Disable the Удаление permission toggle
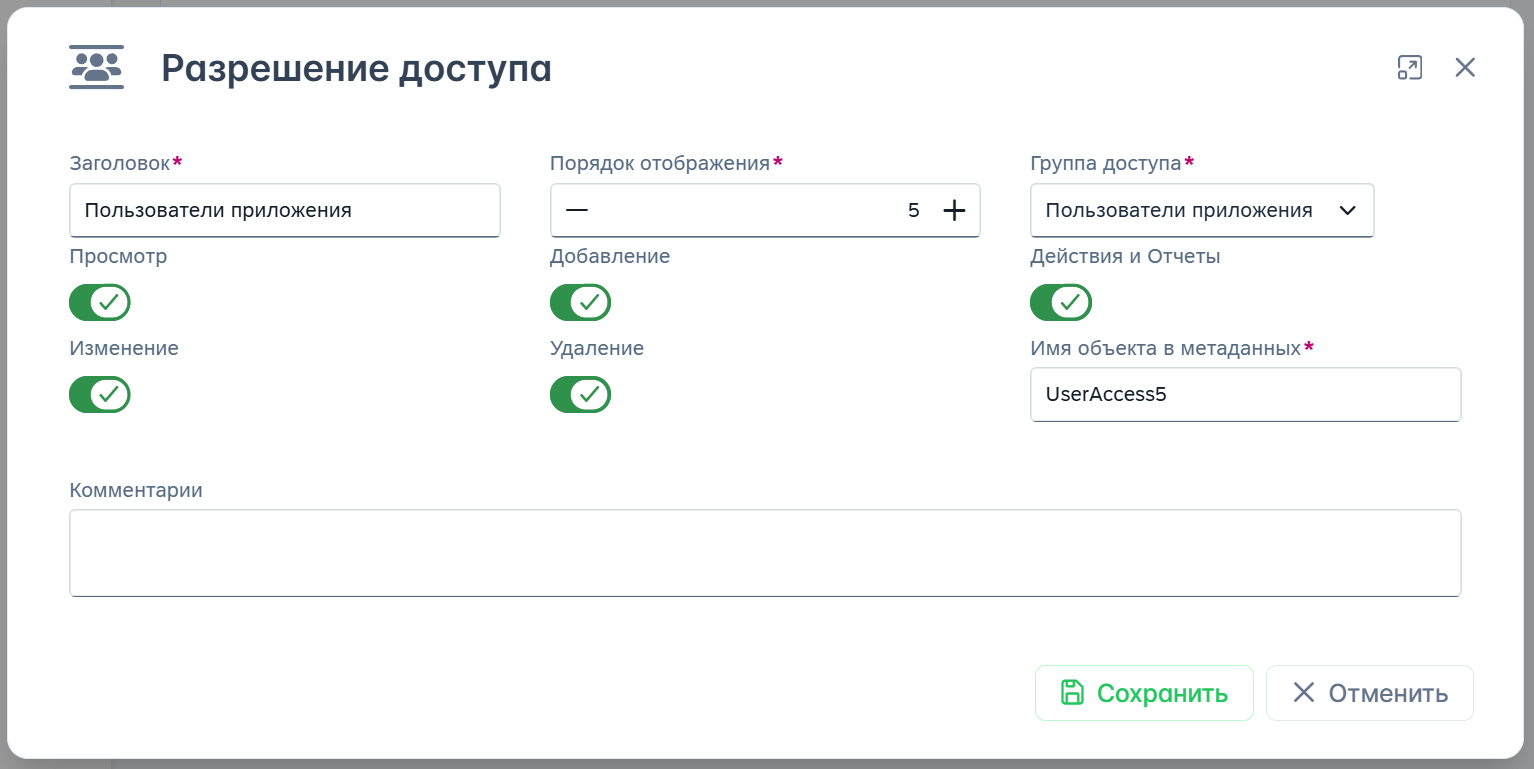 (580, 394)
